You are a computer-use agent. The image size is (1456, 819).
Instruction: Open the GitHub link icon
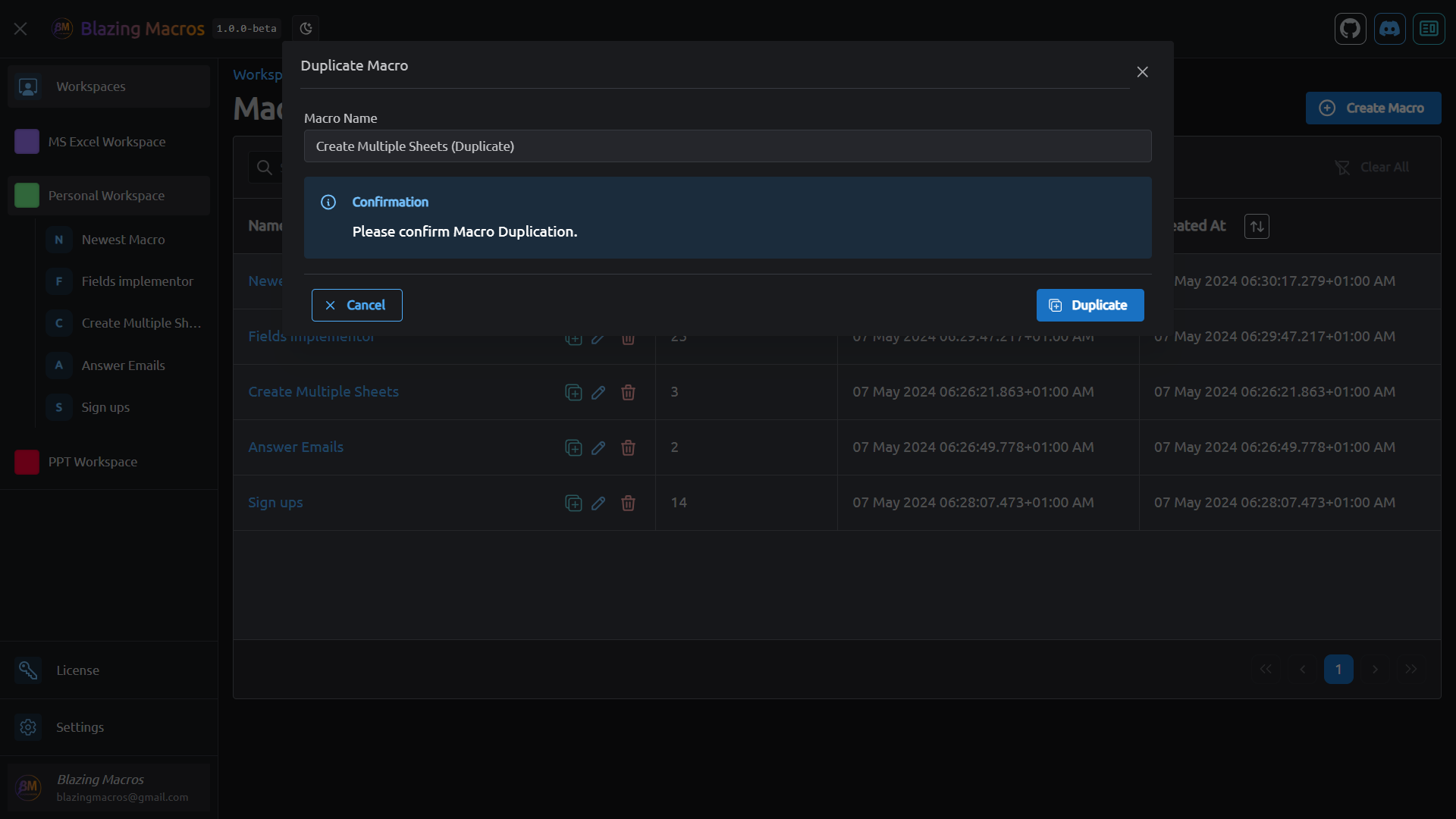pos(1350,29)
